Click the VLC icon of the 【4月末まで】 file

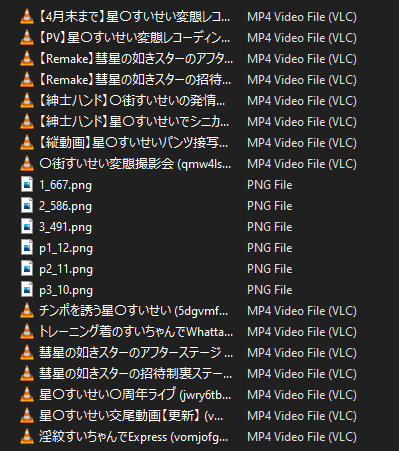pos(27,17)
